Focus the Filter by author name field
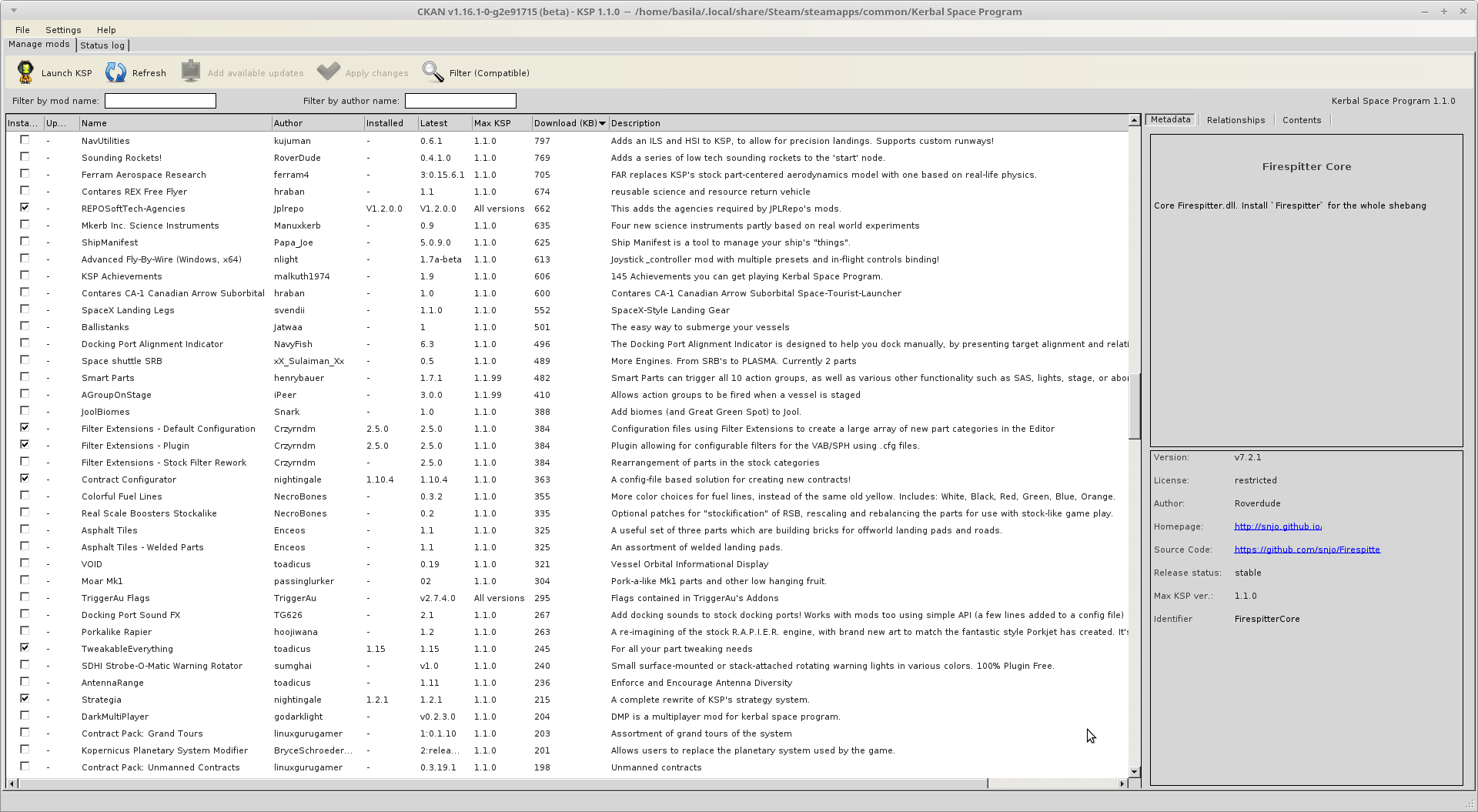Image resolution: width=1478 pixels, height=812 pixels. pyautogui.click(x=460, y=101)
